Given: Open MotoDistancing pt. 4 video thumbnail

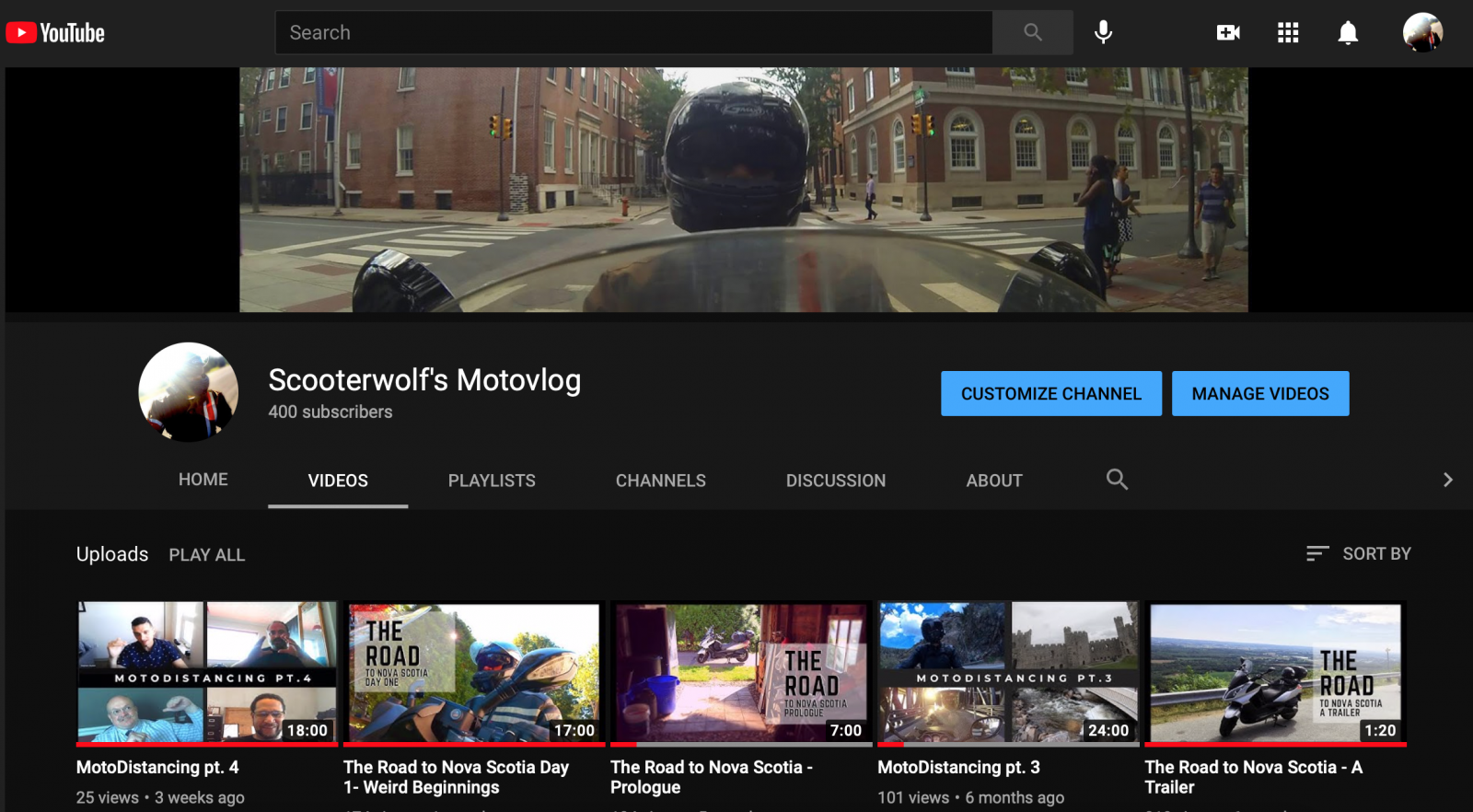Looking at the screenshot, I should 207,672.
